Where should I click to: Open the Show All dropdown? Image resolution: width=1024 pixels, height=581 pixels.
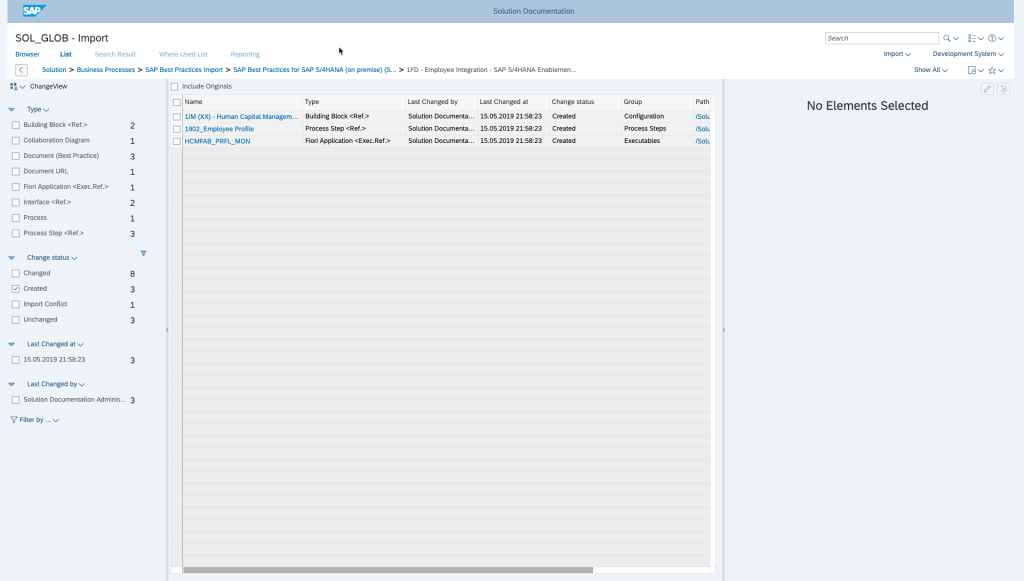931,70
